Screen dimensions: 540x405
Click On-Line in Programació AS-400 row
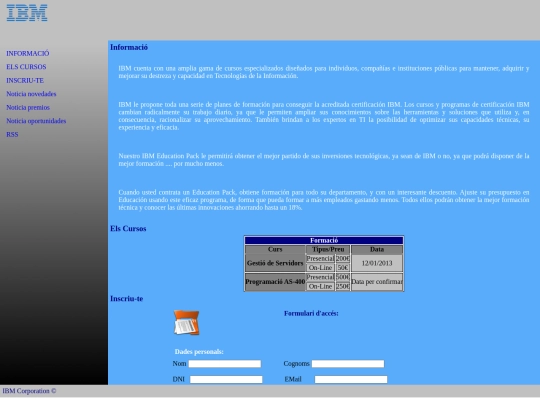coord(320,287)
